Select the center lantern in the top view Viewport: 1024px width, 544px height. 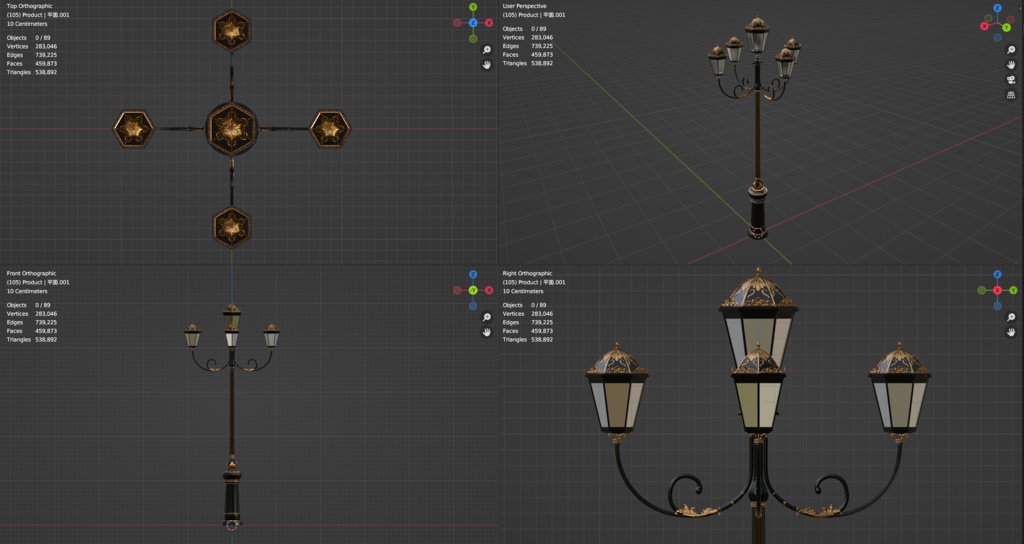pyautogui.click(x=232, y=129)
